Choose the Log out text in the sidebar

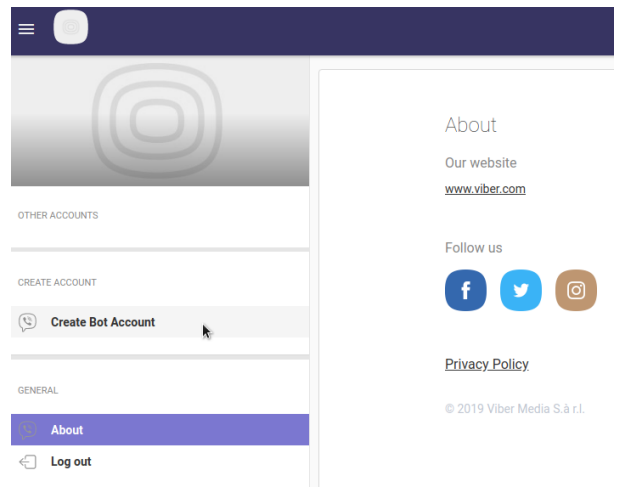(x=71, y=462)
